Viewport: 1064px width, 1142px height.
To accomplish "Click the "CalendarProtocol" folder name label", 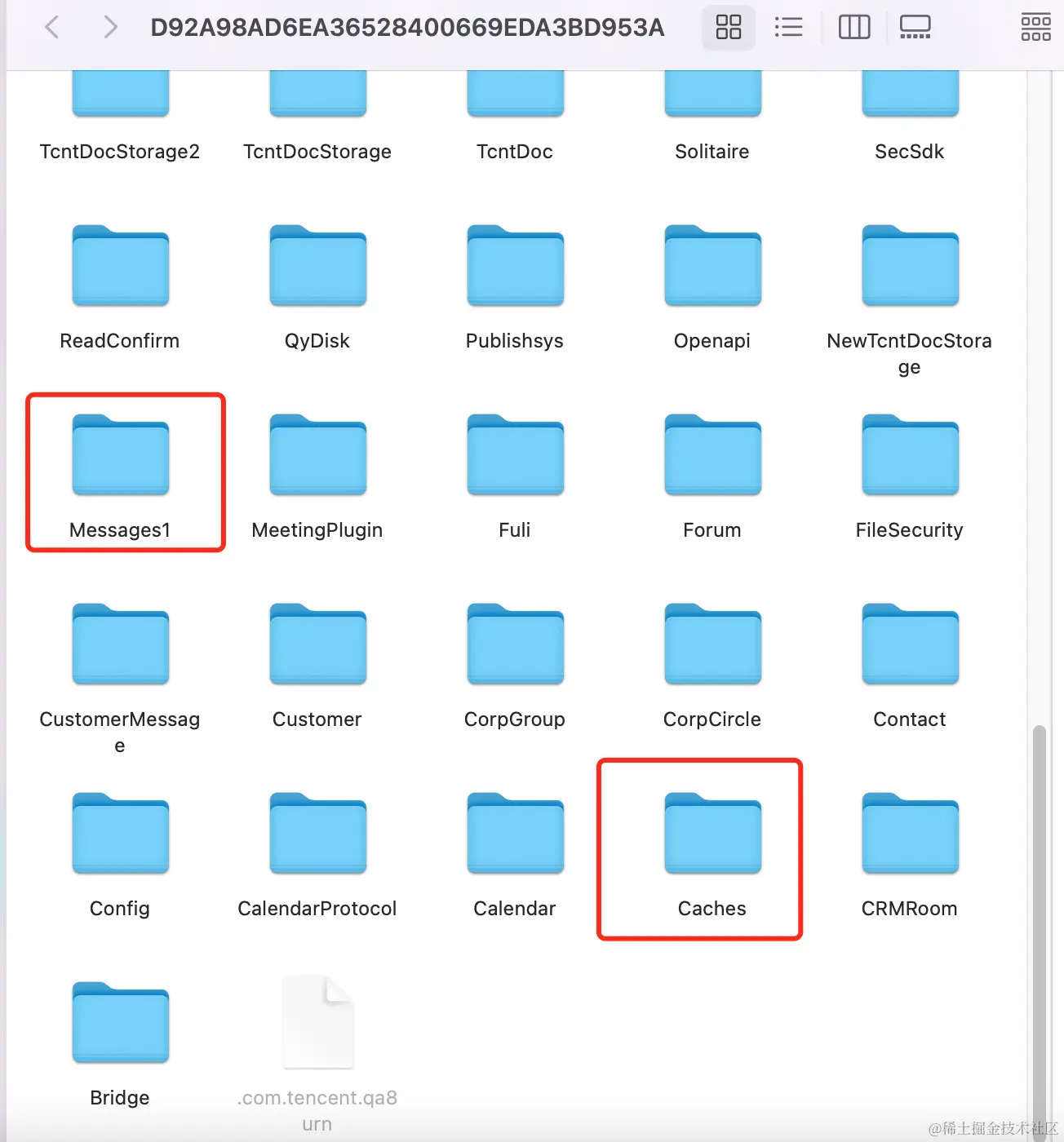I will pos(317,909).
